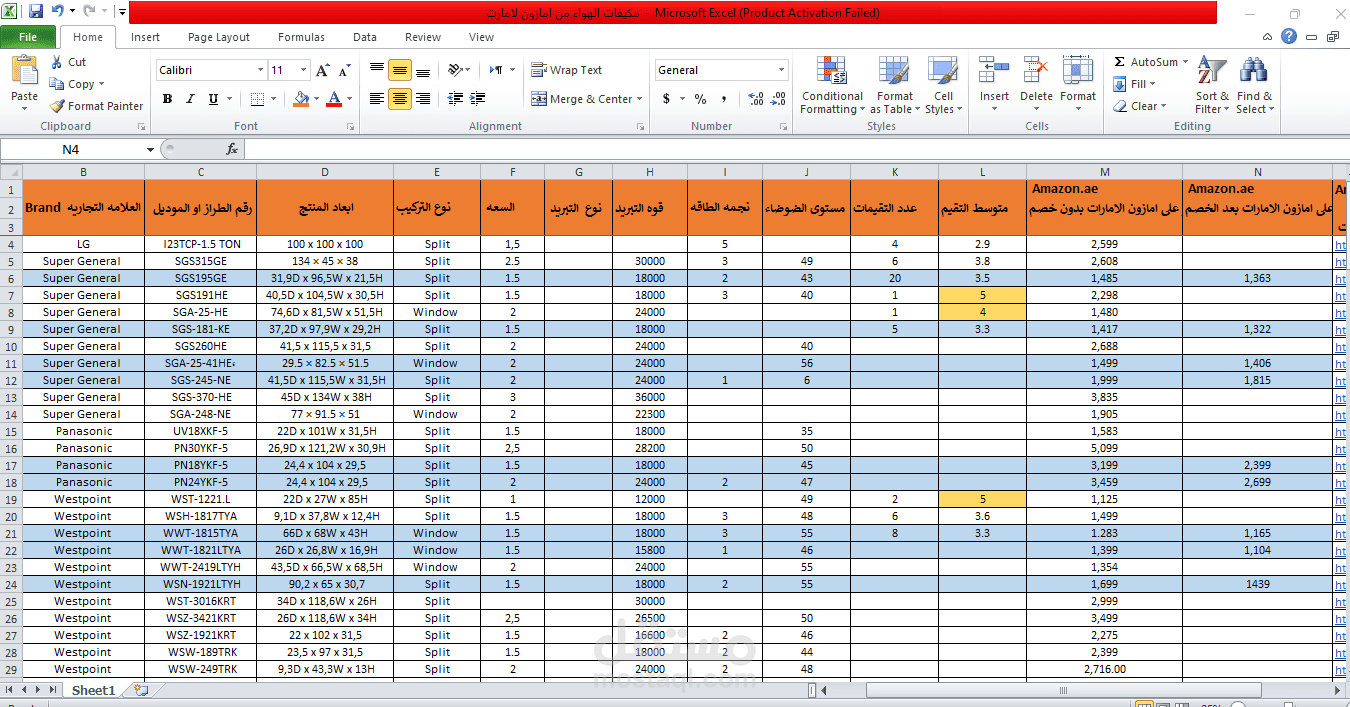The height and width of the screenshot is (707, 1350).
Task: Switch to the Data tab
Action: coord(365,37)
